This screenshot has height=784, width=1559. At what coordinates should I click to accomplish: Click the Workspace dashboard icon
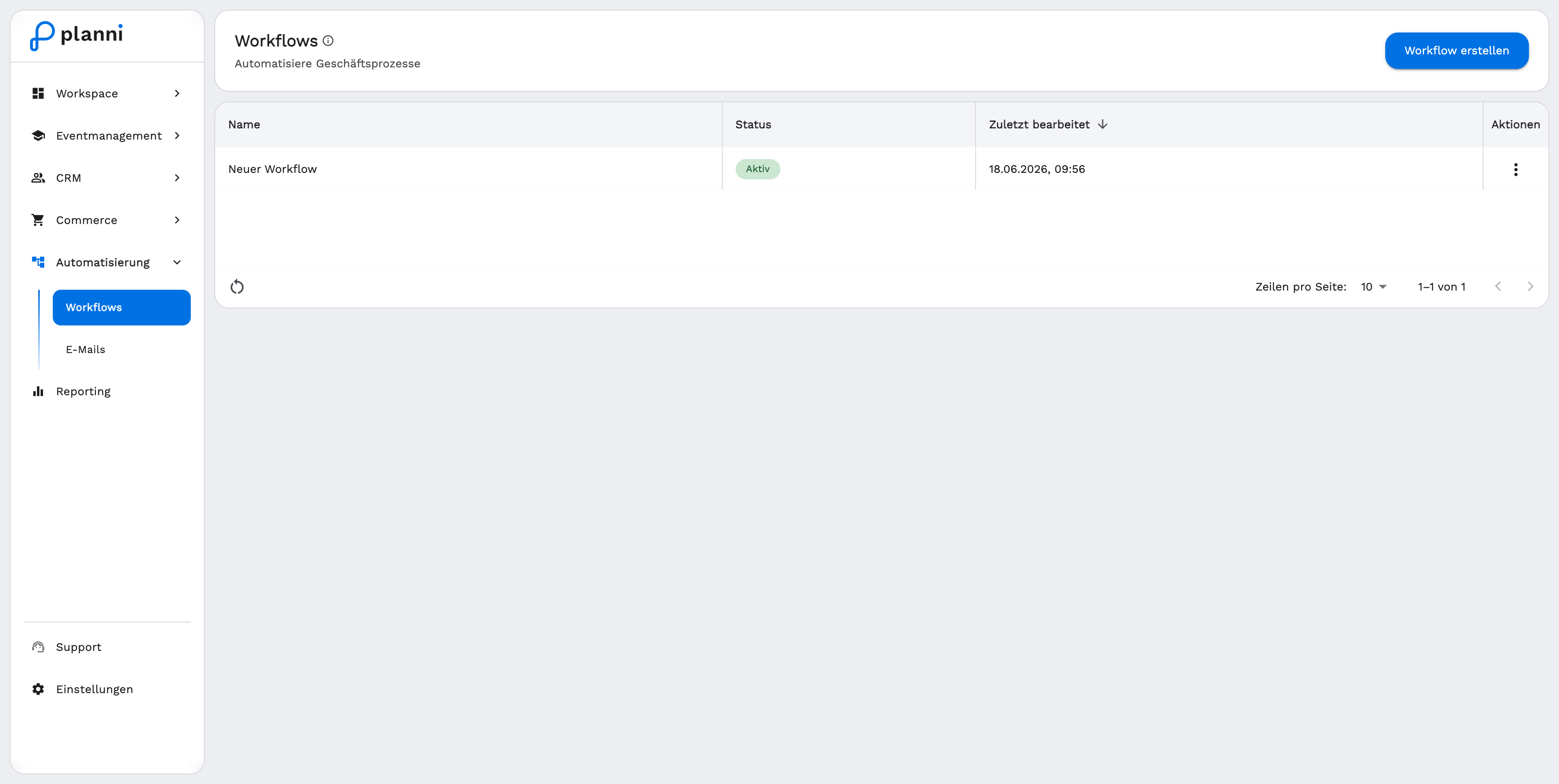pos(38,93)
